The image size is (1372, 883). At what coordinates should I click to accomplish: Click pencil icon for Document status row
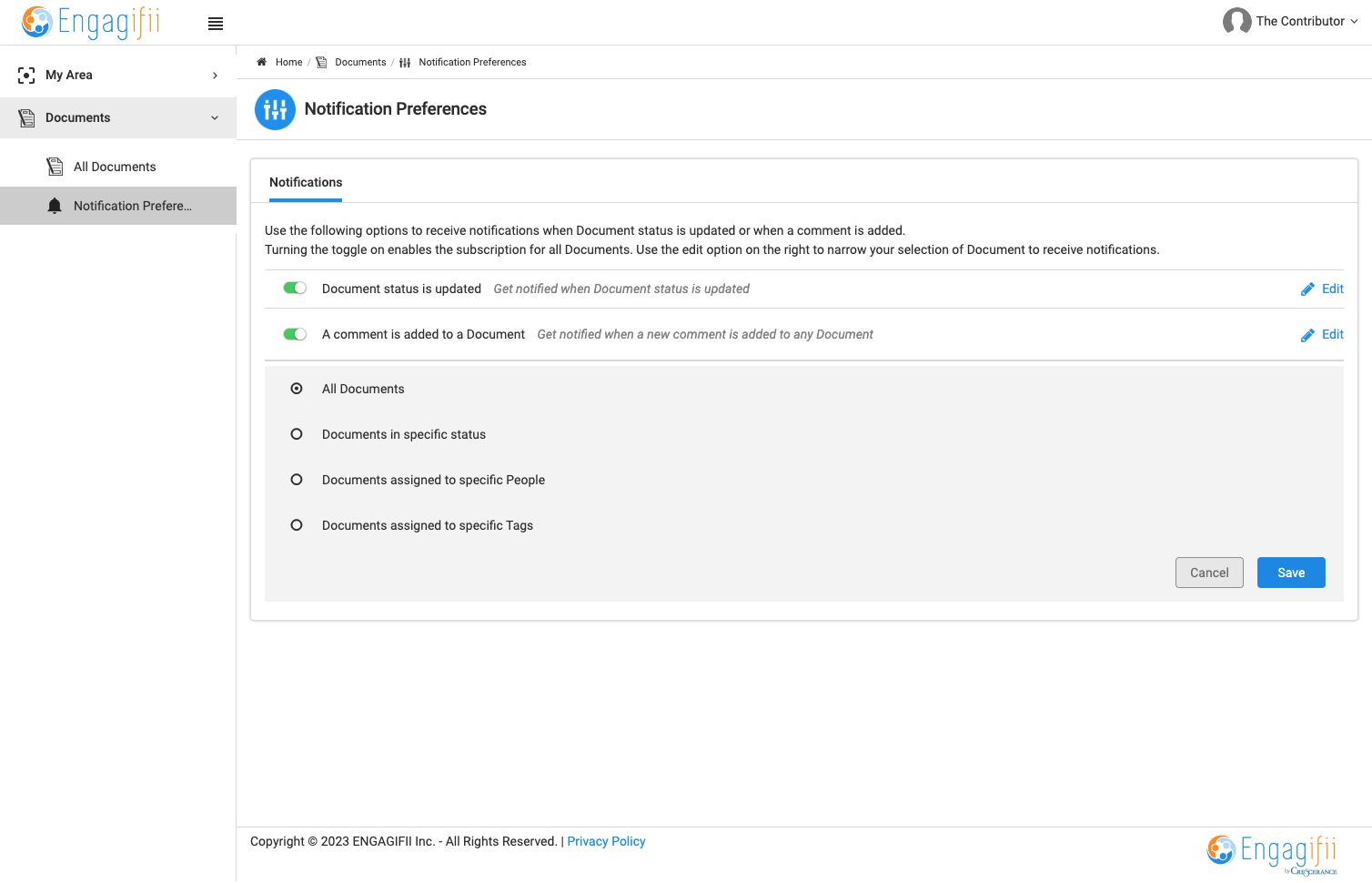(x=1307, y=289)
